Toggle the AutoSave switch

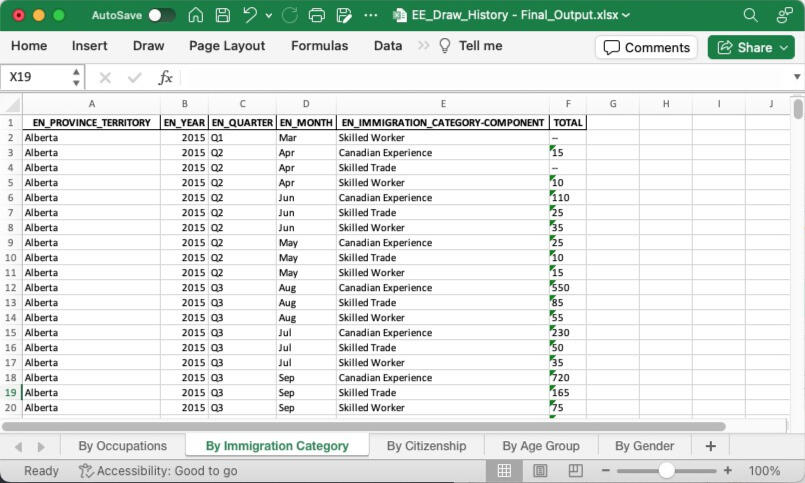[161, 15]
